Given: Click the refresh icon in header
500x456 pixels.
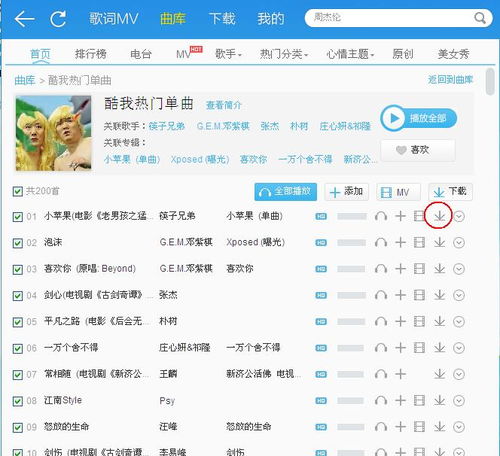Looking at the screenshot, I should pyautogui.click(x=58, y=19).
